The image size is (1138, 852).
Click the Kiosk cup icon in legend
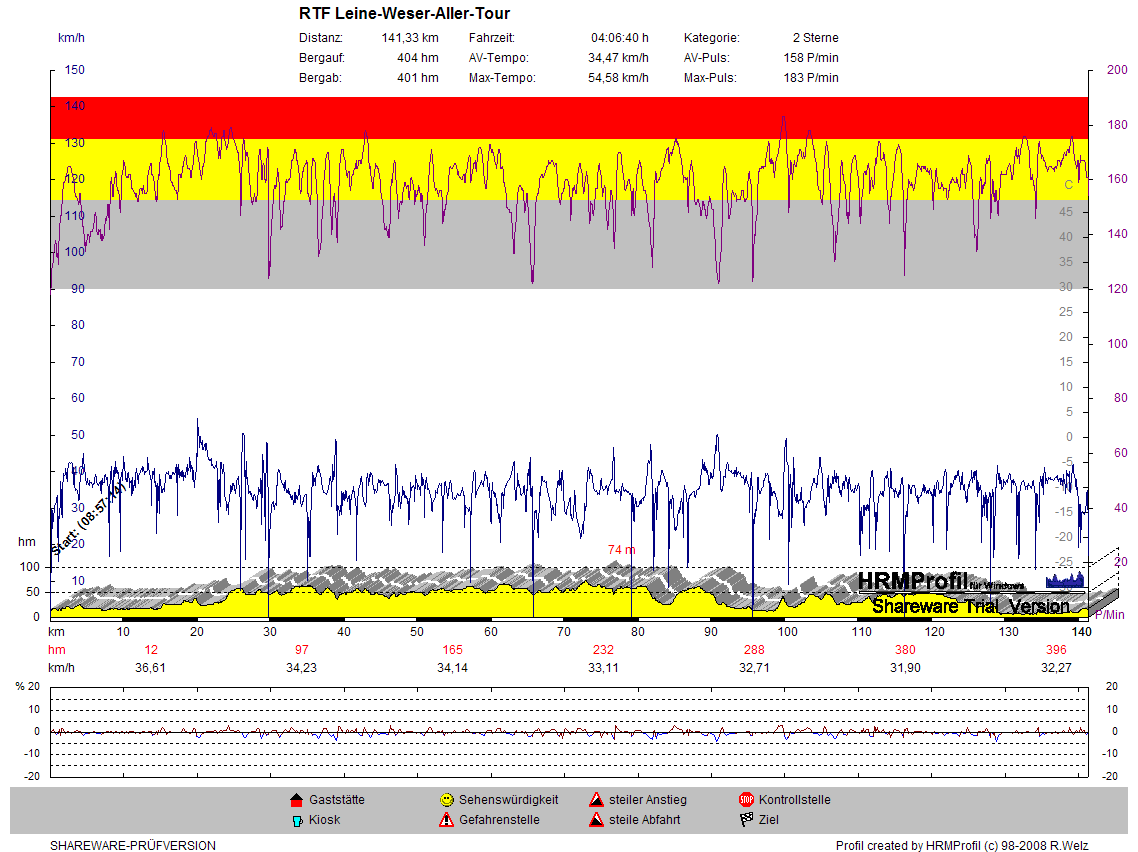[x=296, y=820]
